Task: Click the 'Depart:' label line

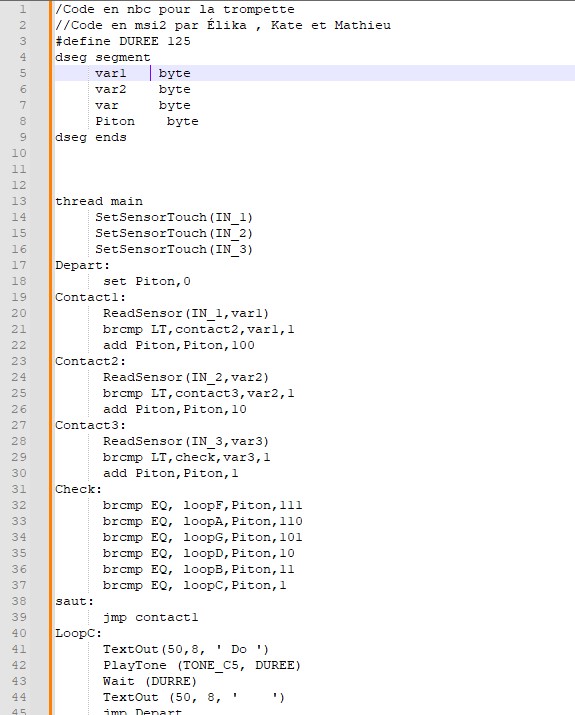Action: [x=83, y=265]
